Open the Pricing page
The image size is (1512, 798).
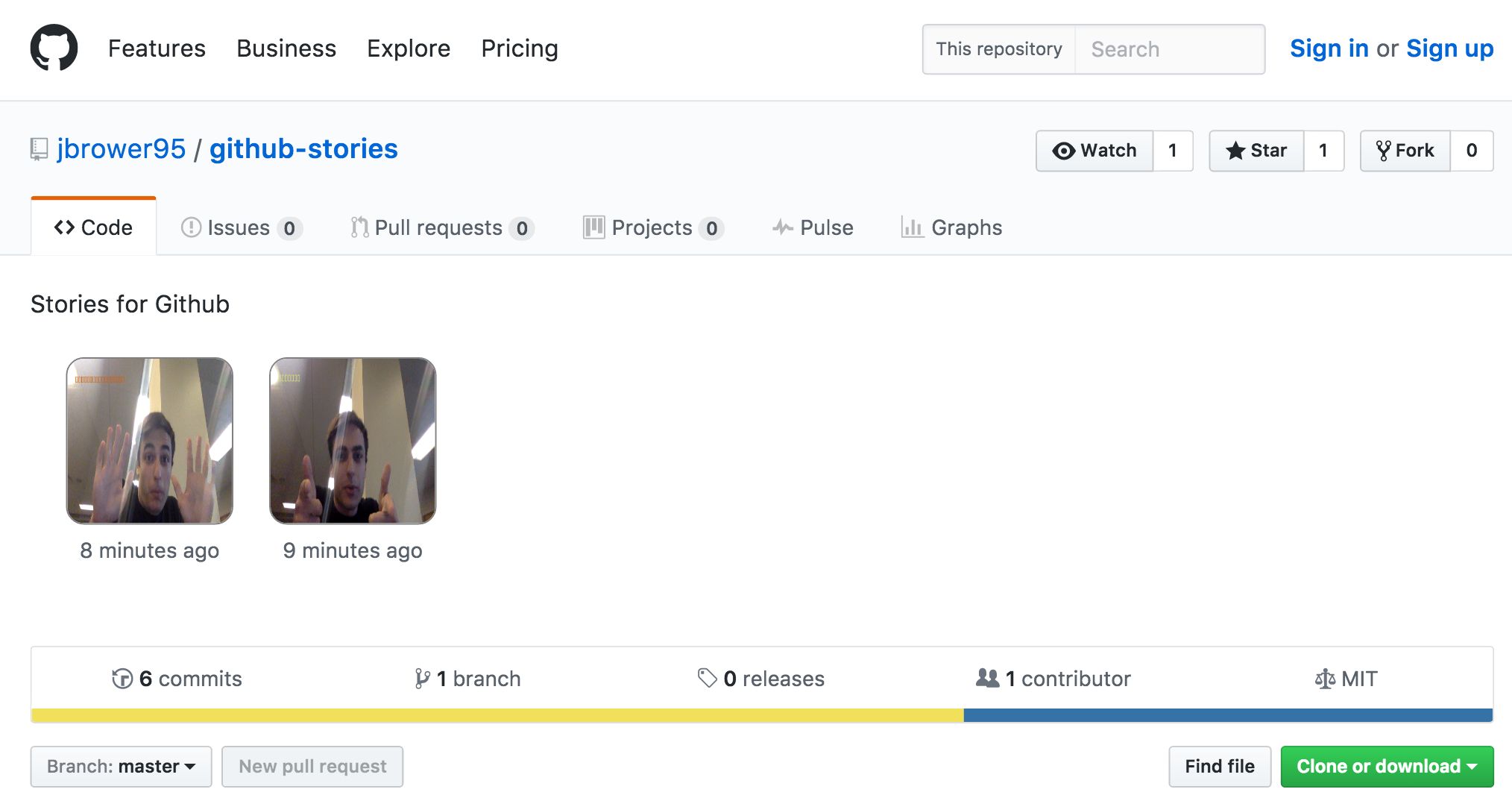[520, 48]
